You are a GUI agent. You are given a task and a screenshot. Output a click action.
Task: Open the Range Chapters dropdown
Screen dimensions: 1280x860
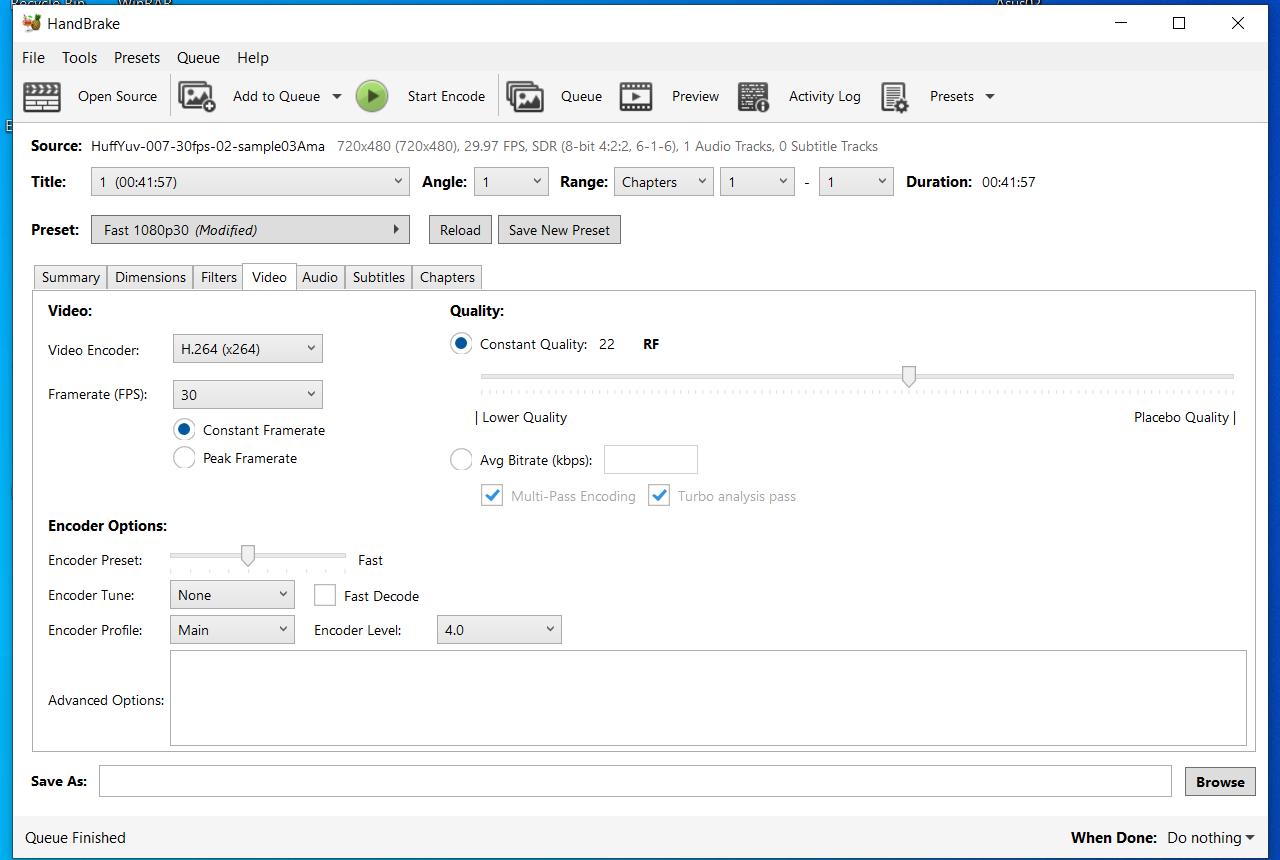click(x=662, y=182)
